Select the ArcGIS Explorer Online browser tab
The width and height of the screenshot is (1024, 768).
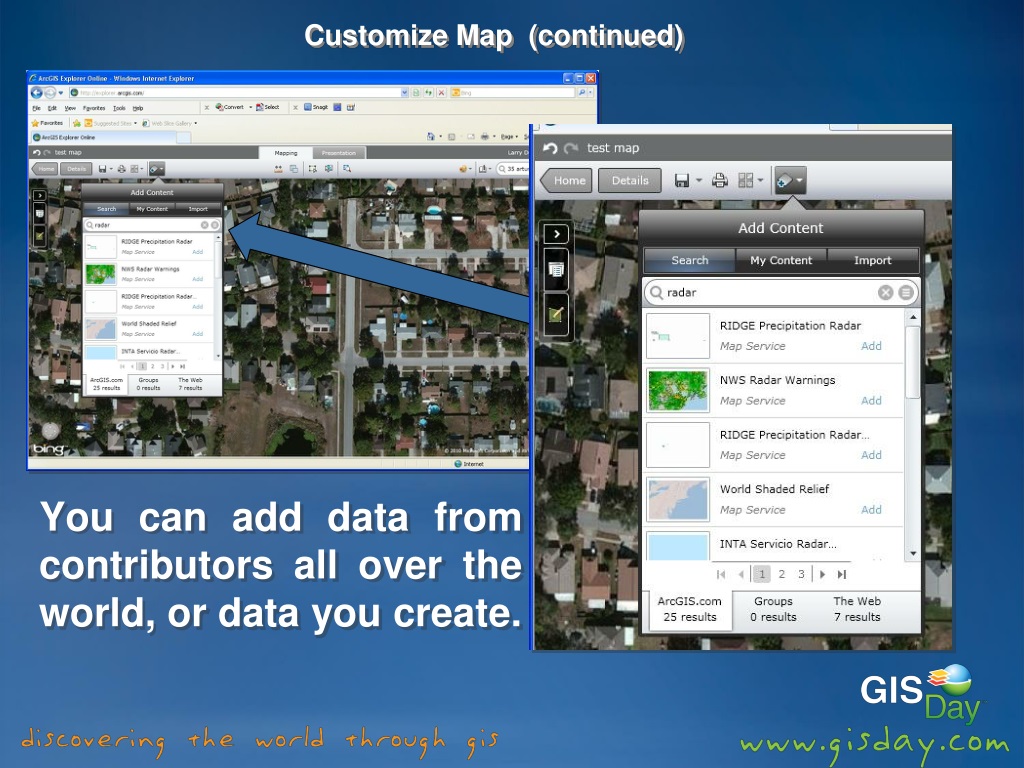[x=103, y=137]
